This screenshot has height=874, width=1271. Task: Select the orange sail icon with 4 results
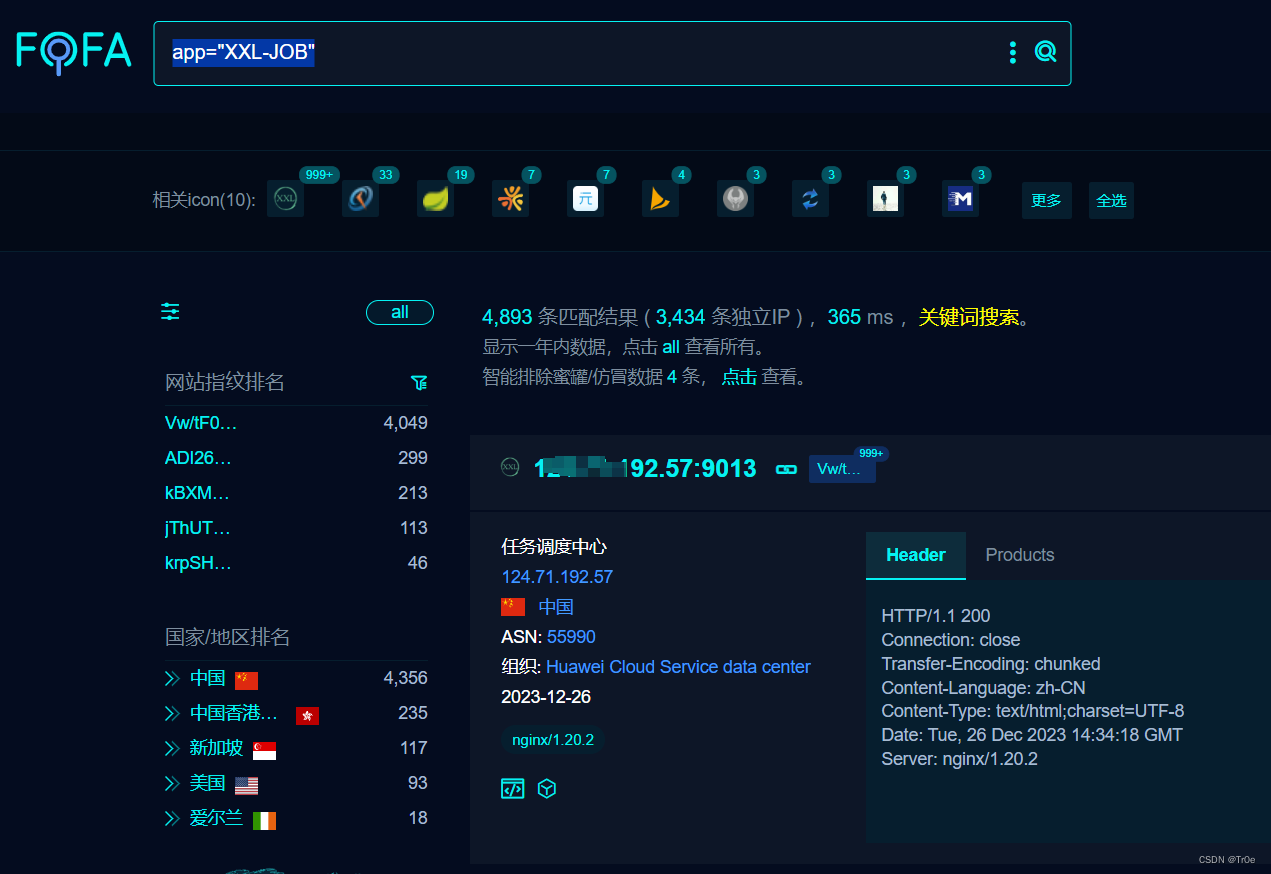660,199
